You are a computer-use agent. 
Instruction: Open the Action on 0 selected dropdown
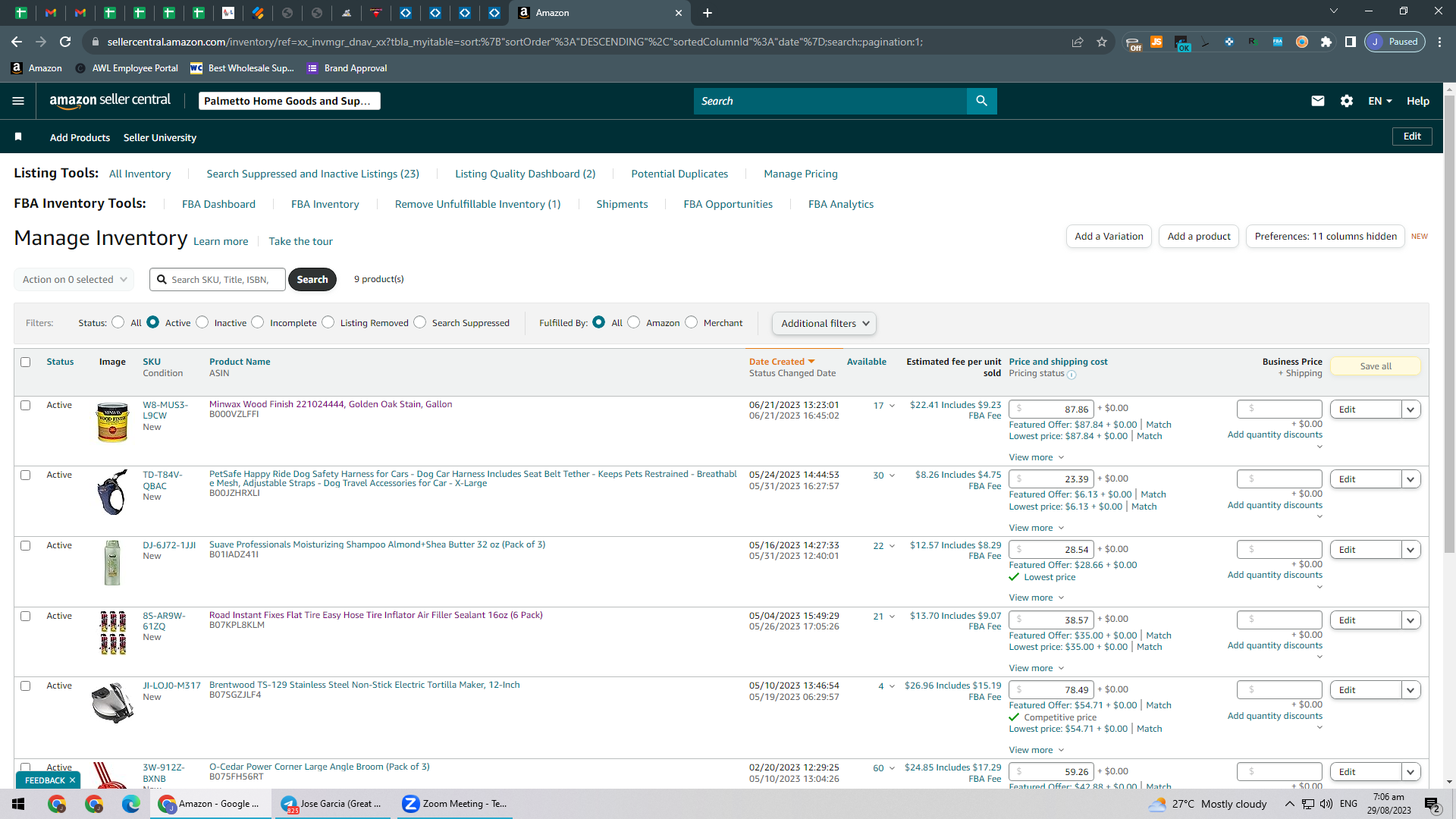(74, 280)
